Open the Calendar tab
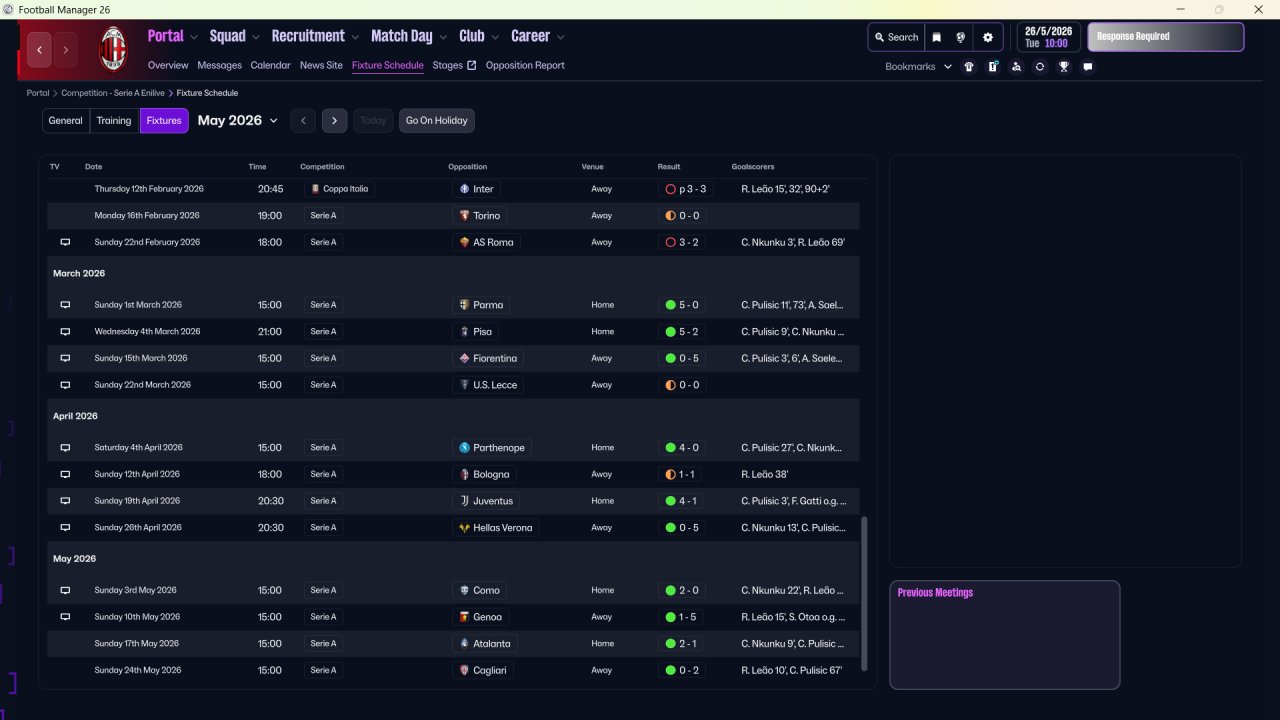The height and width of the screenshot is (720, 1280). click(x=271, y=66)
